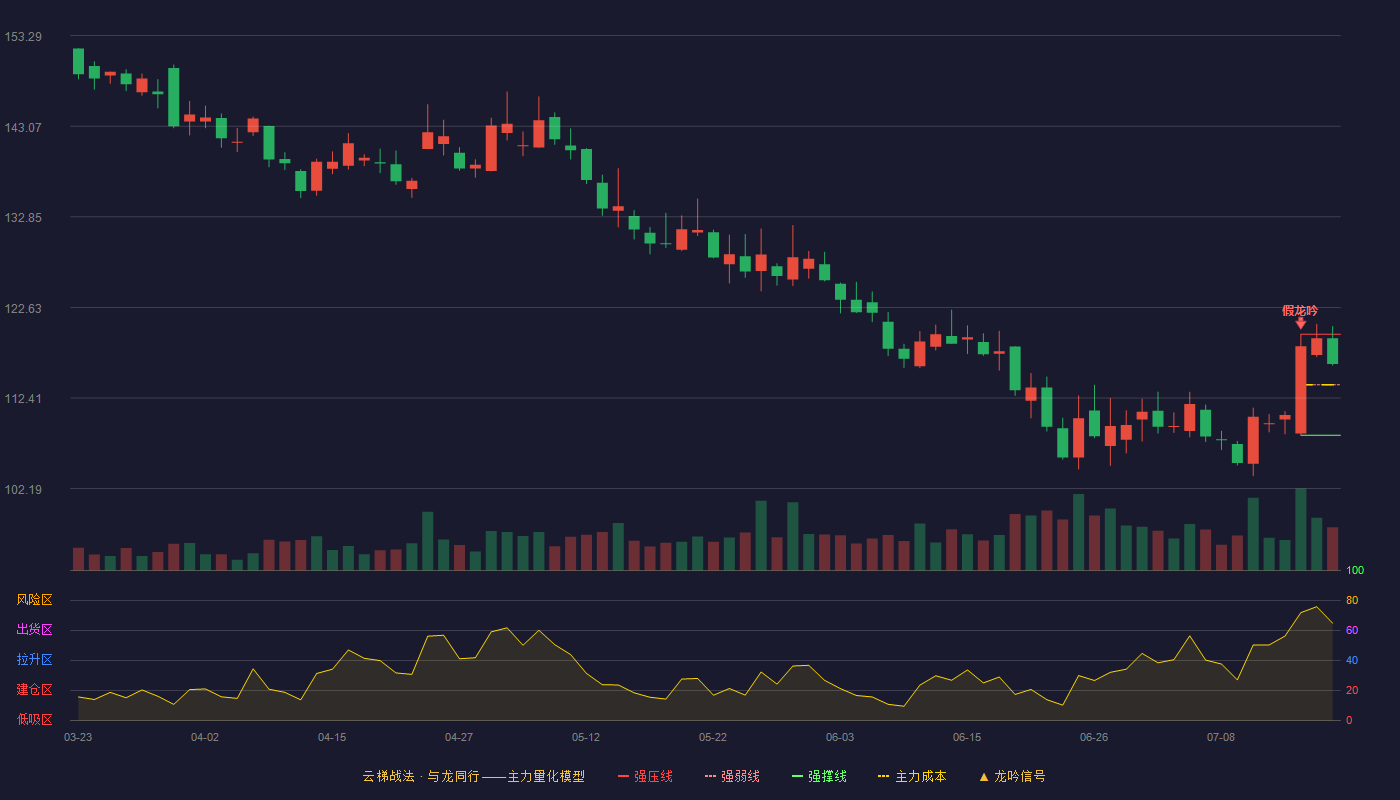The height and width of the screenshot is (800, 1400).
Task: Click the 06-26 date label
Action: [1094, 737]
